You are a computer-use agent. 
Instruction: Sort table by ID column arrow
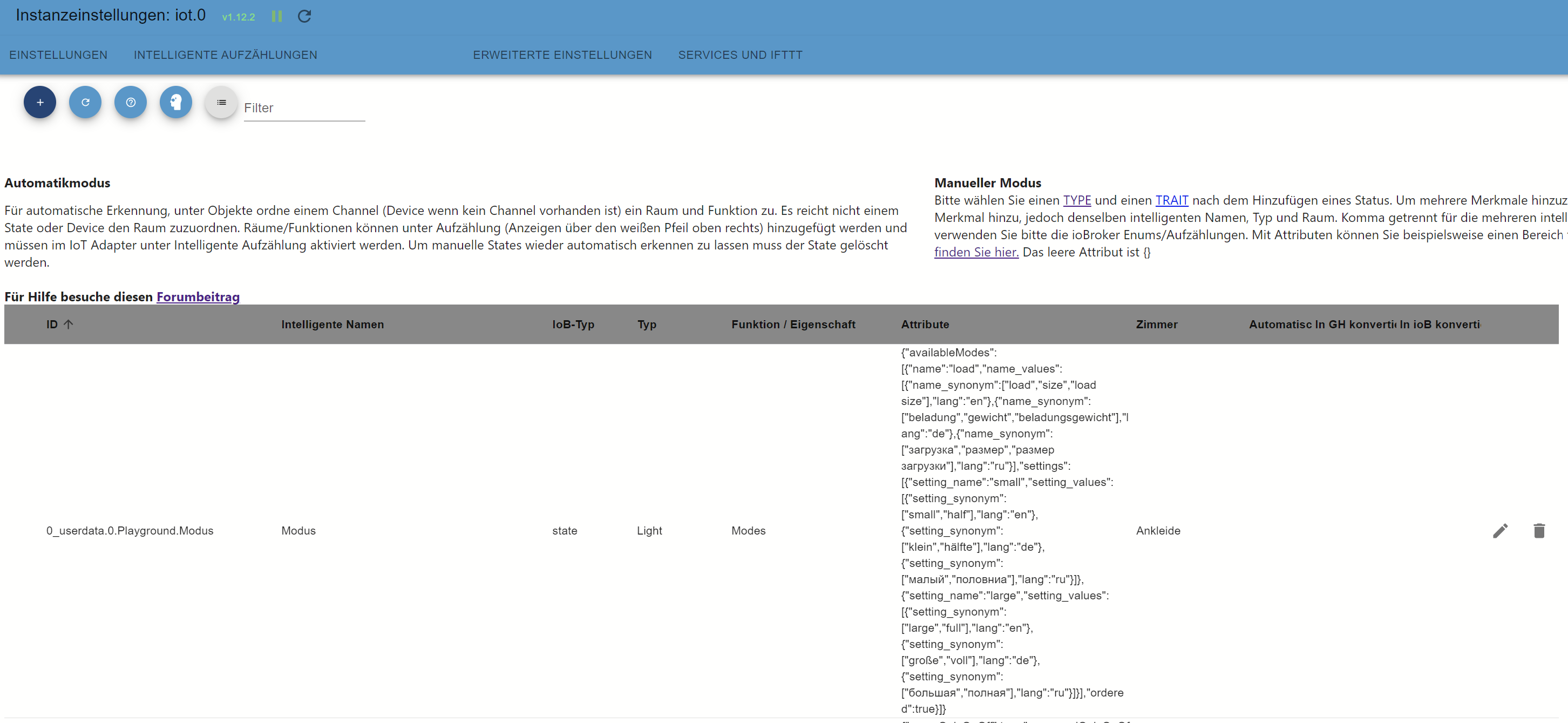click(x=68, y=325)
